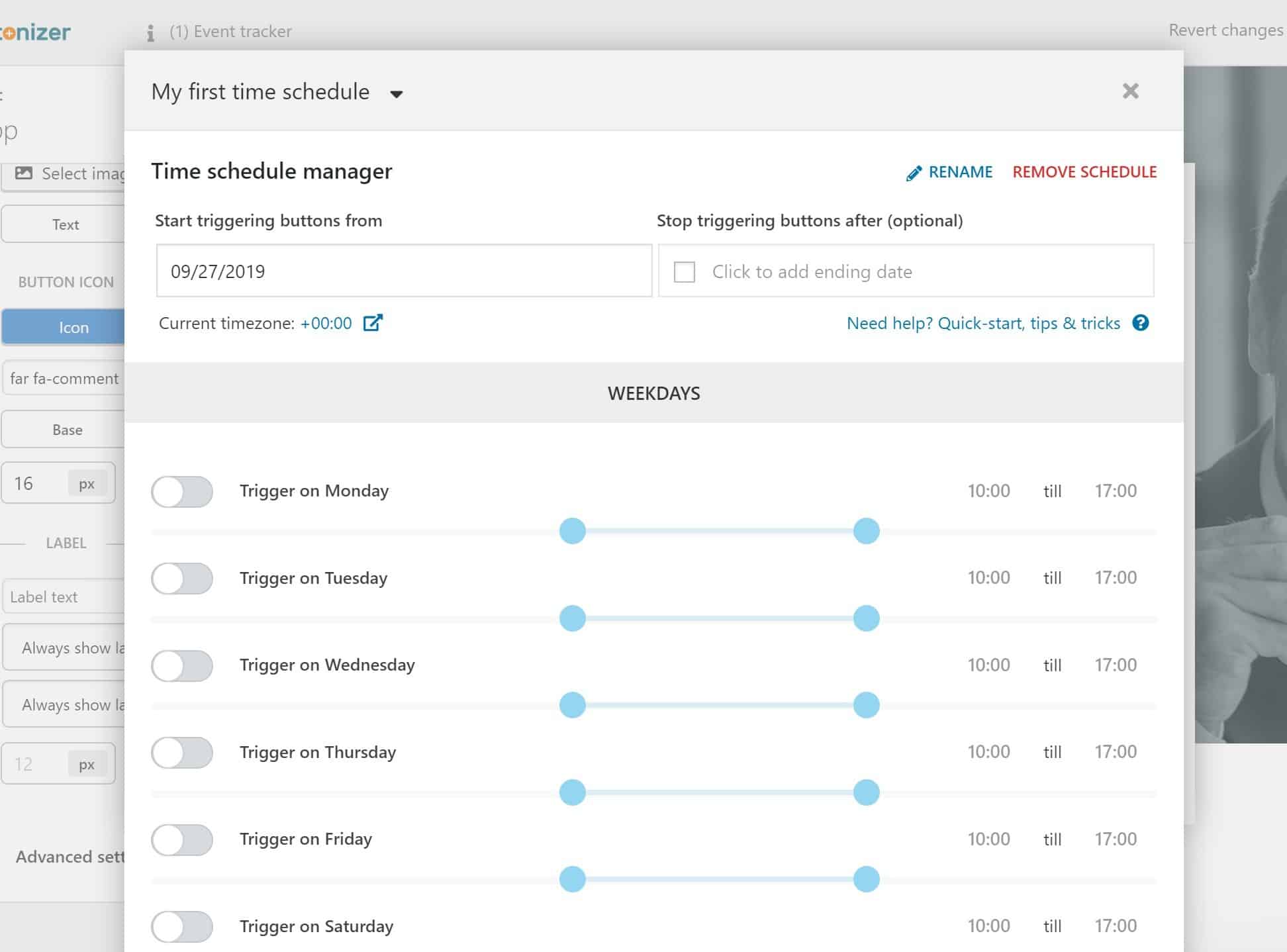Click Wednesday 17:00 end time value
Image resolution: width=1287 pixels, height=952 pixels.
point(1115,665)
